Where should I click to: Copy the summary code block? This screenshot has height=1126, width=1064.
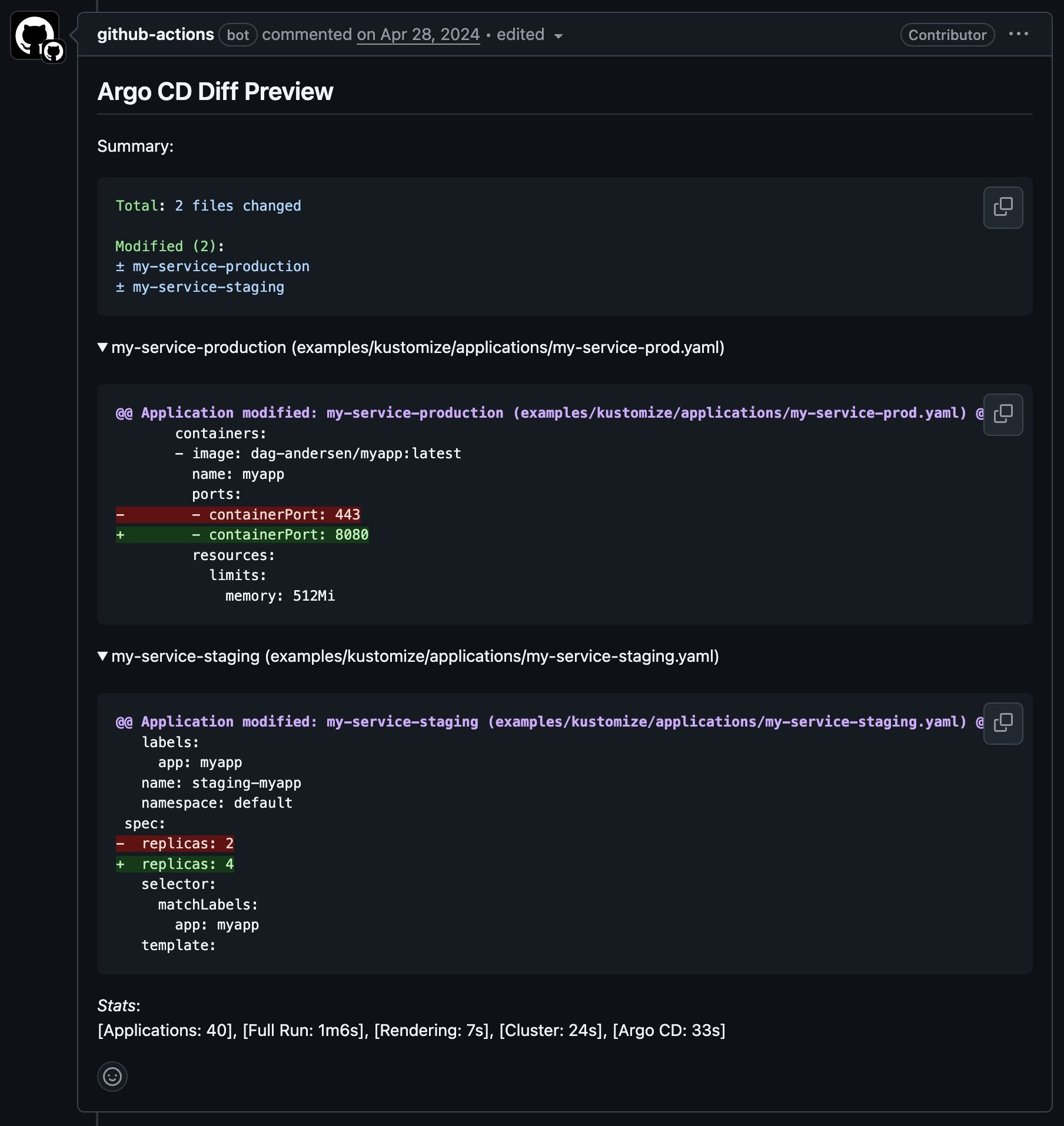(x=1003, y=208)
